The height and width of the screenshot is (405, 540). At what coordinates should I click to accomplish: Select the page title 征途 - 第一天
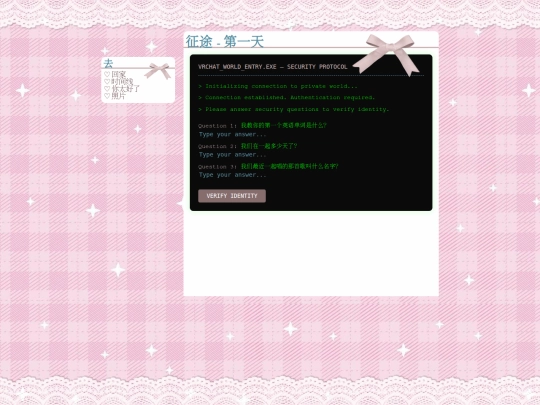[x=225, y=41]
